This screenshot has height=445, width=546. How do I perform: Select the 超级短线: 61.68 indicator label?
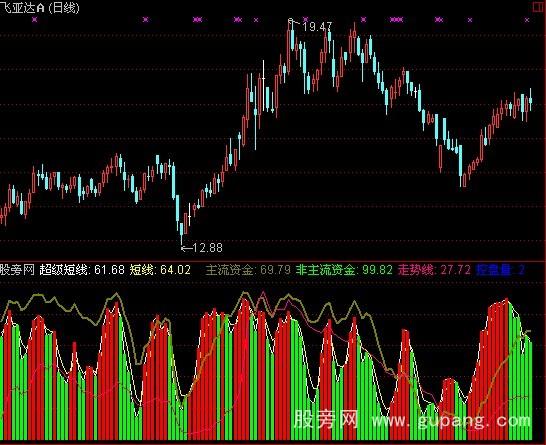click(82, 270)
